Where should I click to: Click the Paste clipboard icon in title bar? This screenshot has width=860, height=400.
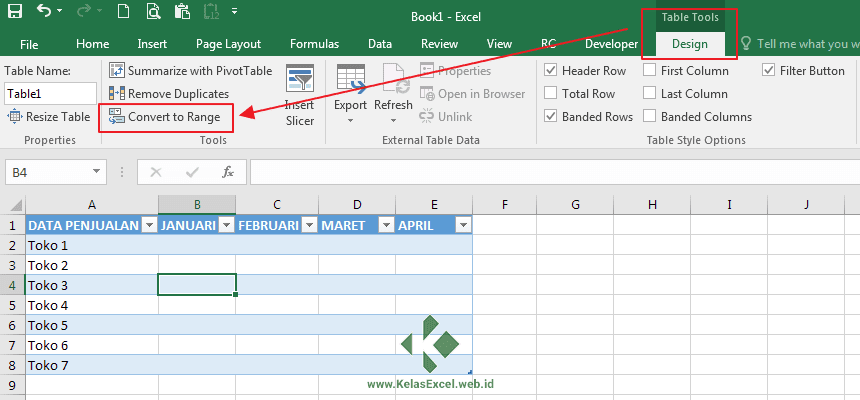182,12
